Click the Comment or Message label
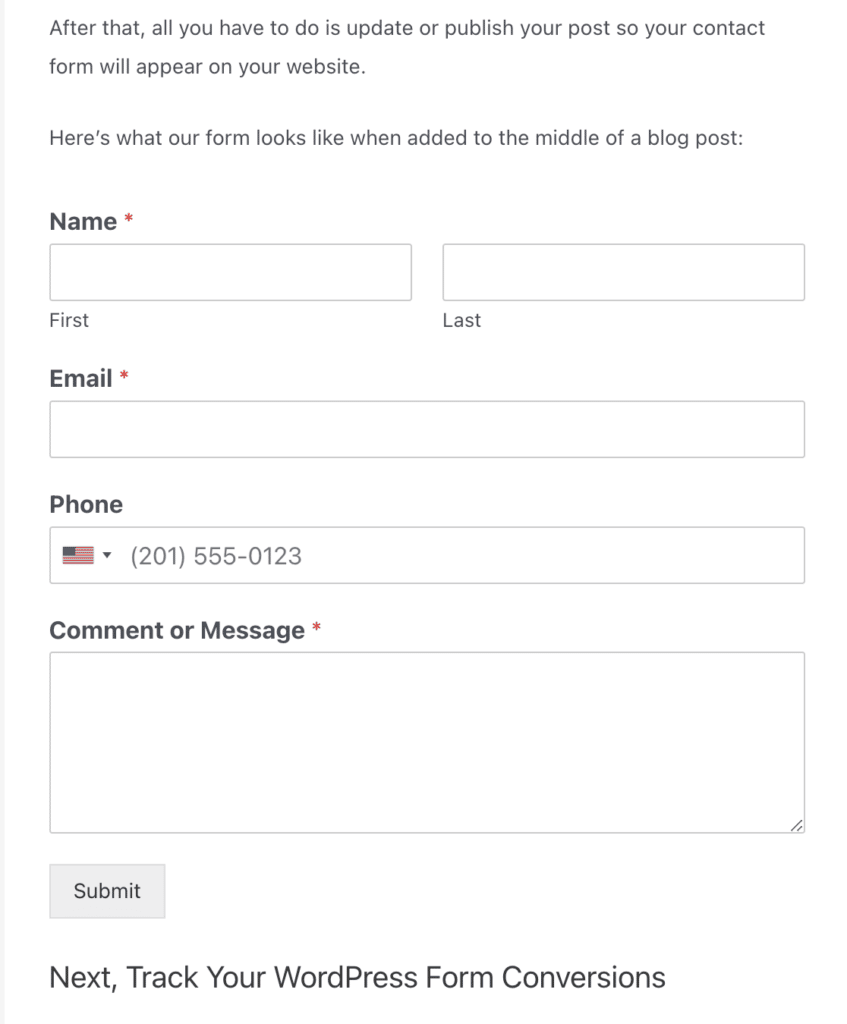 [x=177, y=630]
